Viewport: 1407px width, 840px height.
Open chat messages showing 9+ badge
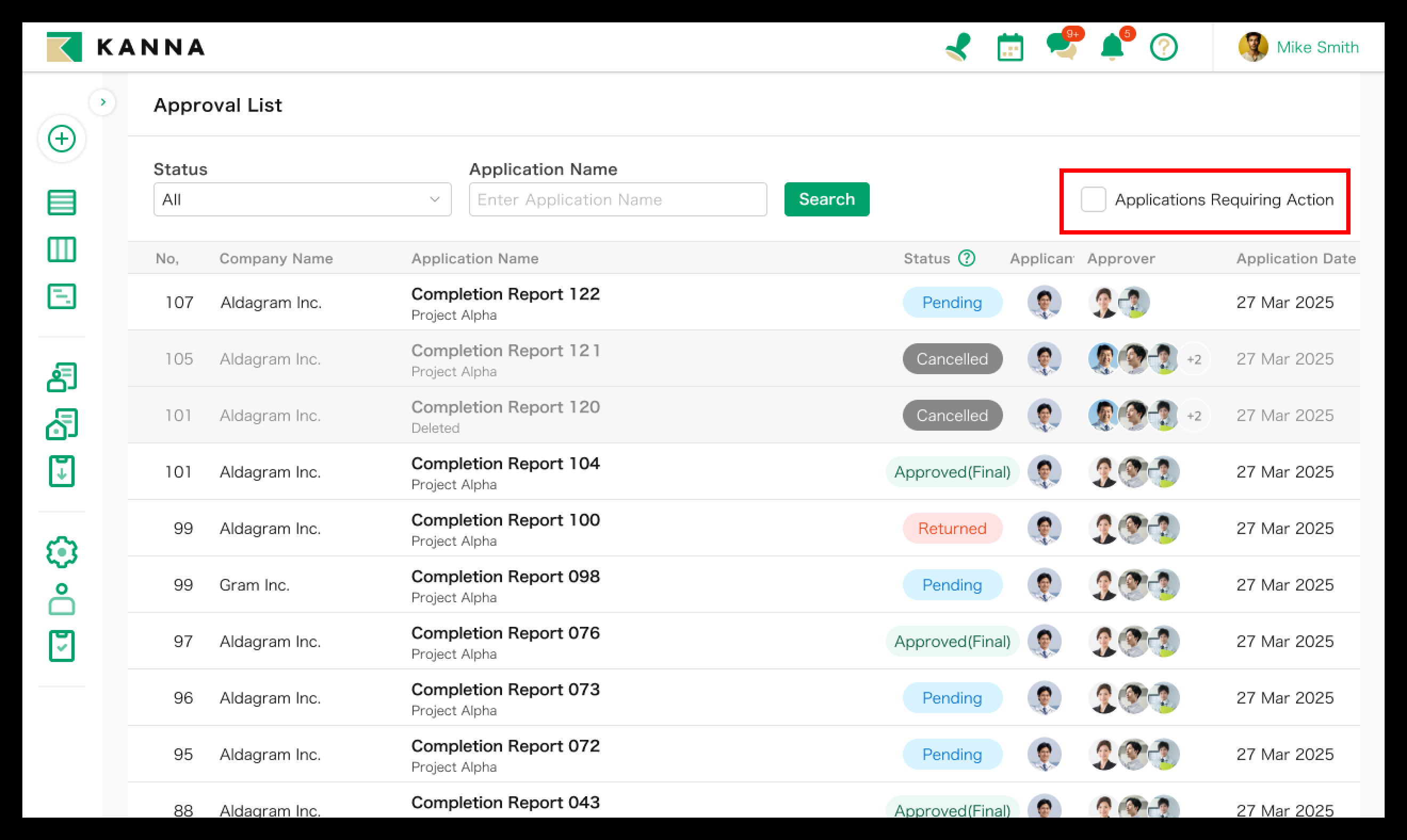(1062, 47)
